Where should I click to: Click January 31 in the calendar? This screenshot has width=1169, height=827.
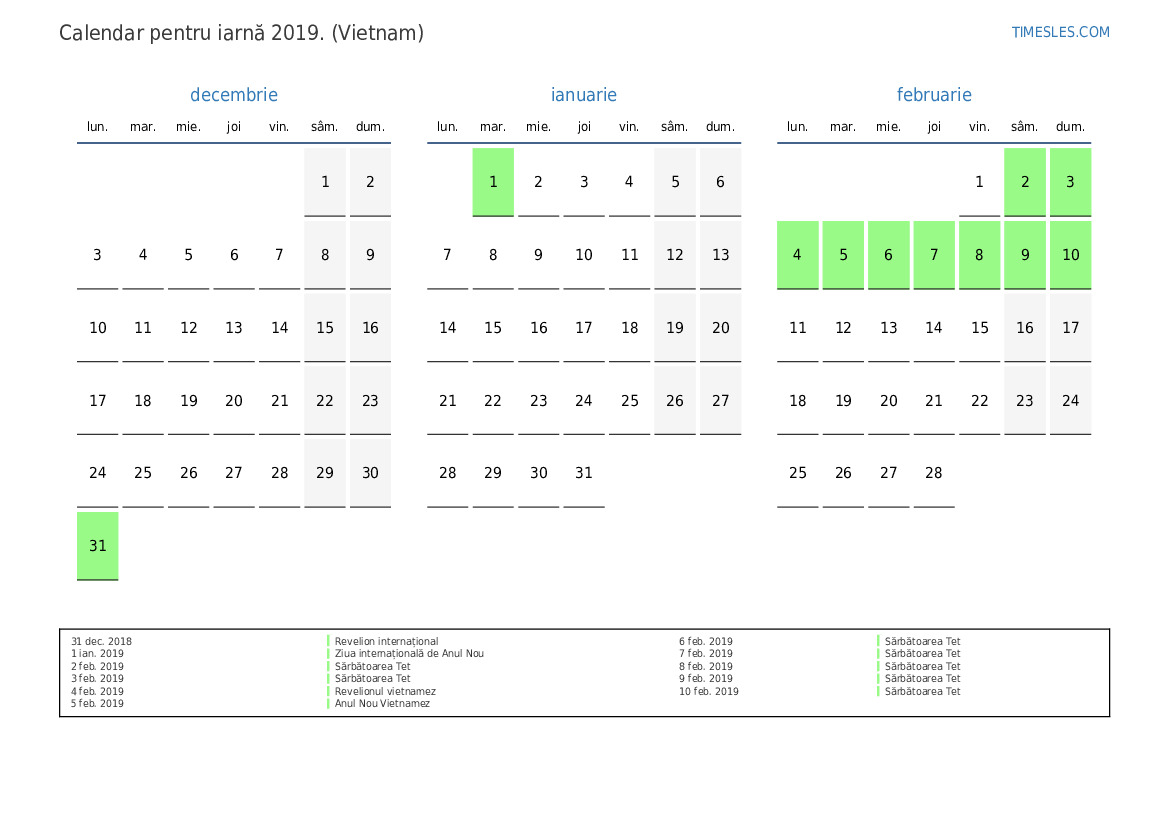[584, 473]
